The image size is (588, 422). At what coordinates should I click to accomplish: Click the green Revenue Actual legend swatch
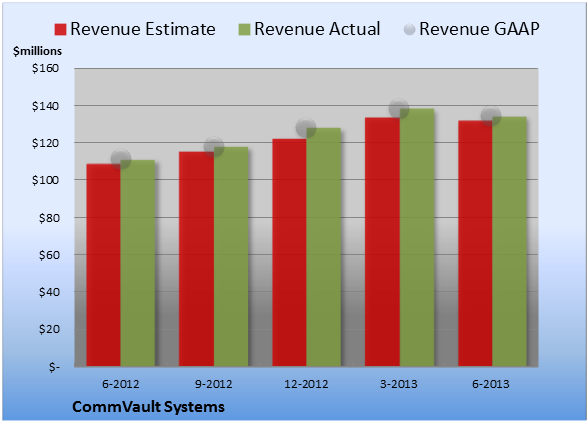pyautogui.click(x=244, y=29)
